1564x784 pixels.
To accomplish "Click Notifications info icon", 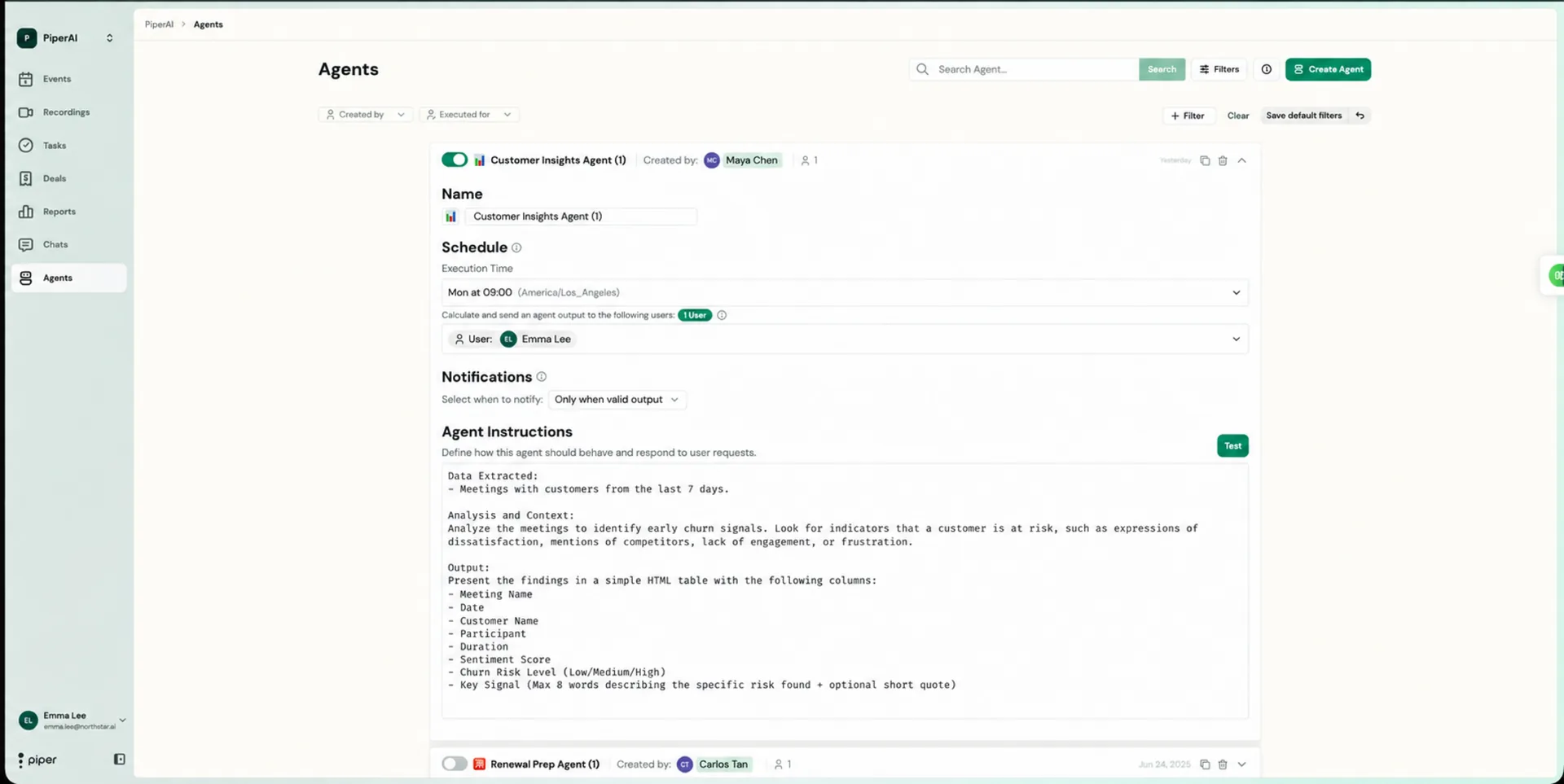I will pyautogui.click(x=542, y=377).
